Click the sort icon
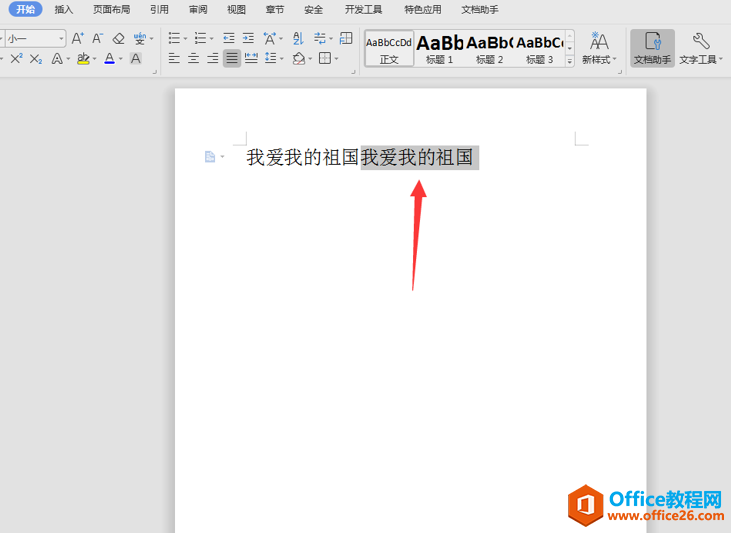 pyautogui.click(x=297, y=39)
